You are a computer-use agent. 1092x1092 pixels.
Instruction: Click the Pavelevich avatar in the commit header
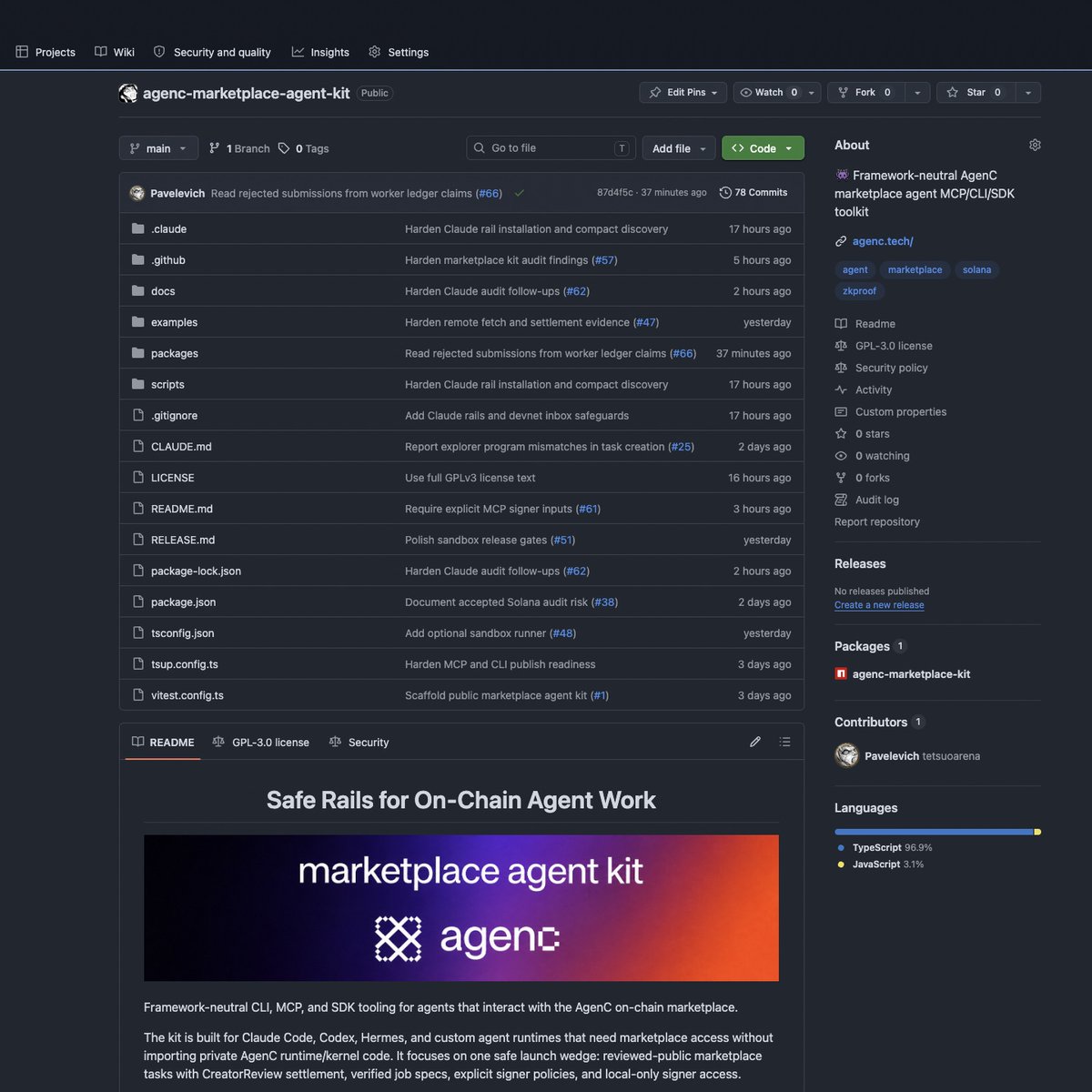[x=137, y=193]
